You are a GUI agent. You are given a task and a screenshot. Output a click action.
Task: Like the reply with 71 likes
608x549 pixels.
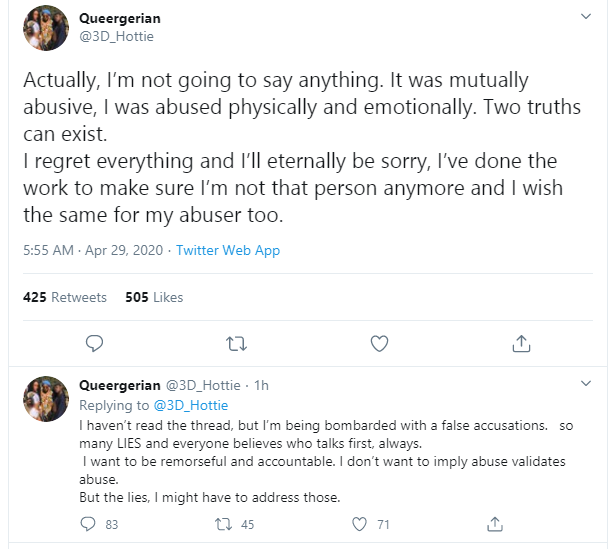point(361,524)
